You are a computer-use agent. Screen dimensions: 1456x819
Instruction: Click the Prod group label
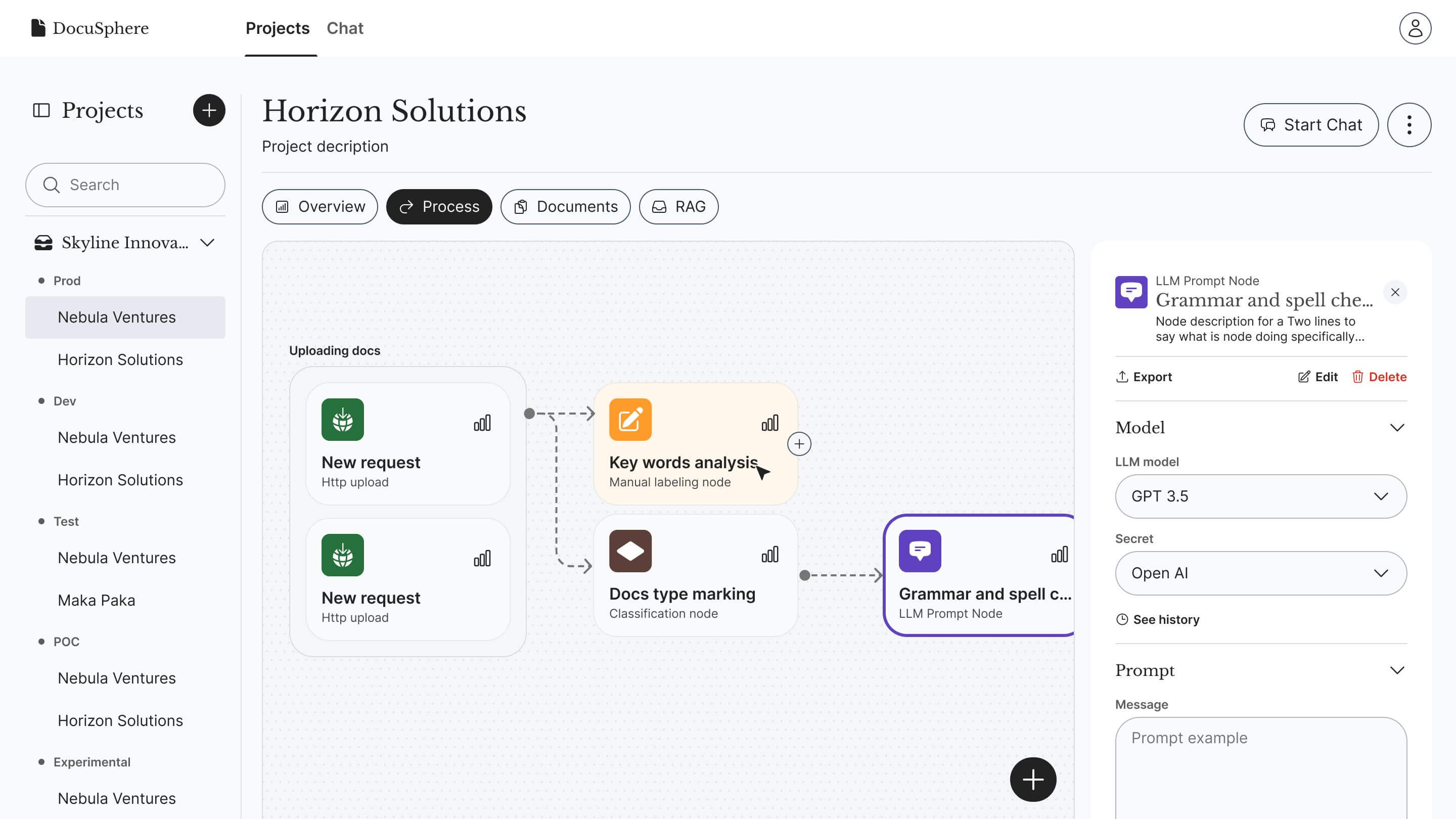click(67, 281)
